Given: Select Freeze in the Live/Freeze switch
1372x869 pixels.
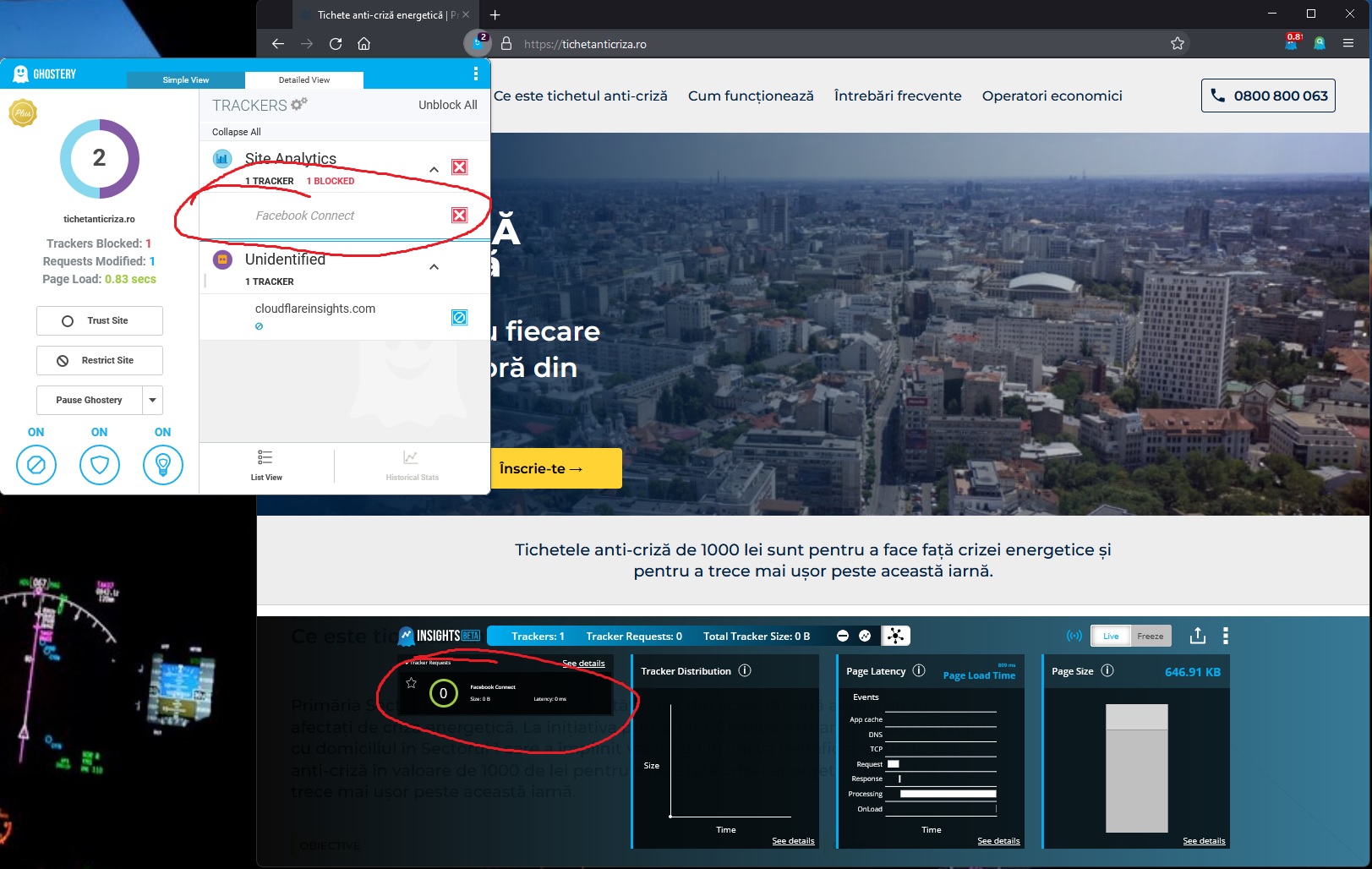Looking at the screenshot, I should [x=1150, y=636].
